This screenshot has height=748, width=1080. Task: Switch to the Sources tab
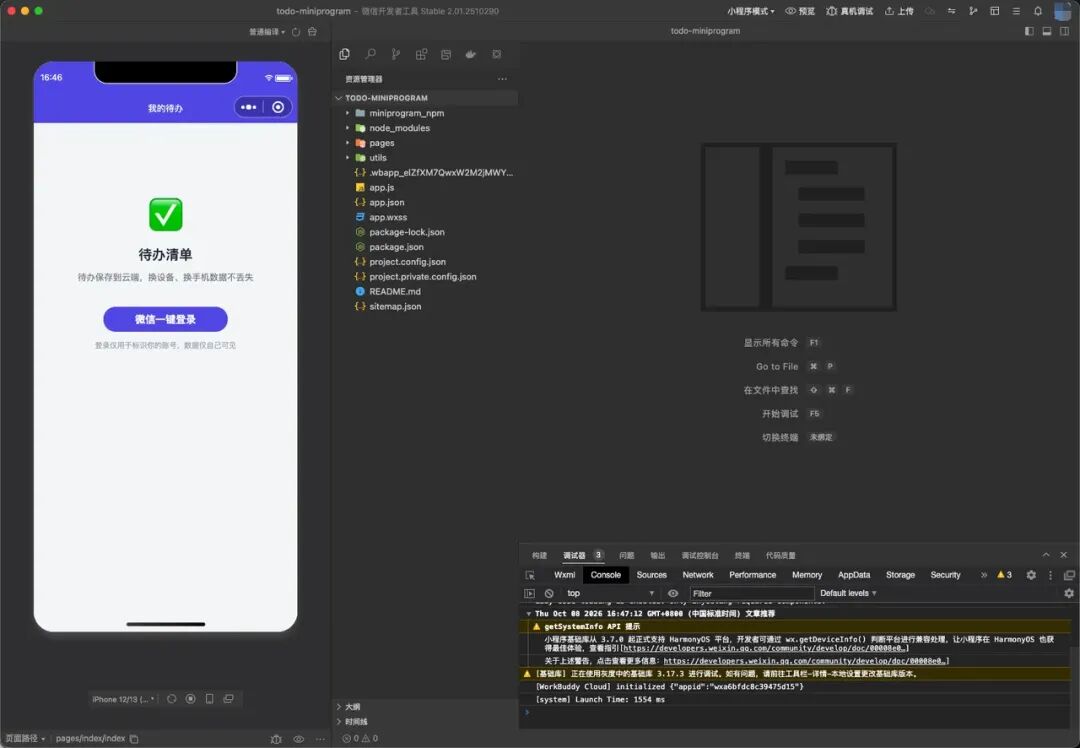(x=652, y=575)
